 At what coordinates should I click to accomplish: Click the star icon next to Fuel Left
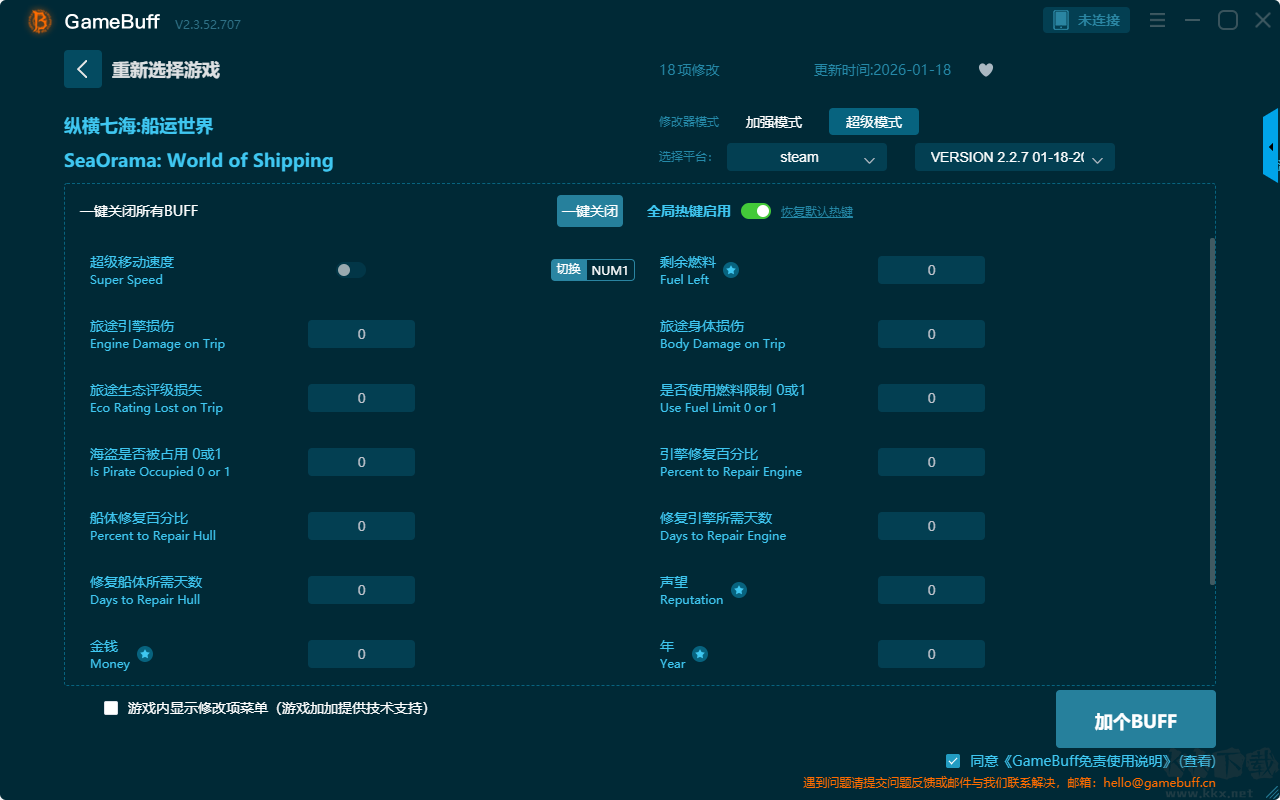[x=731, y=270]
